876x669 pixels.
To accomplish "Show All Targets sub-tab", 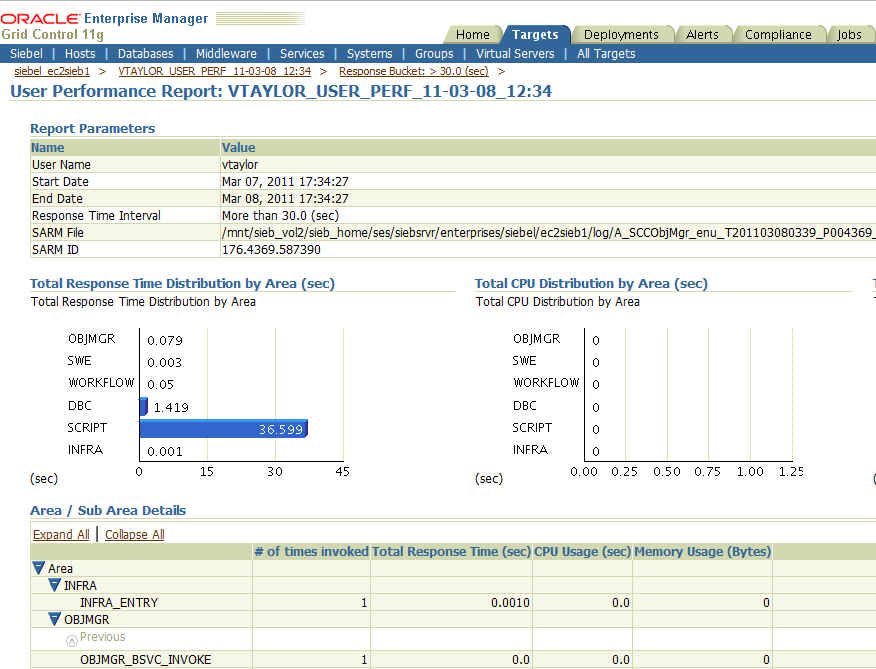I will pyautogui.click(x=606, y=54).
